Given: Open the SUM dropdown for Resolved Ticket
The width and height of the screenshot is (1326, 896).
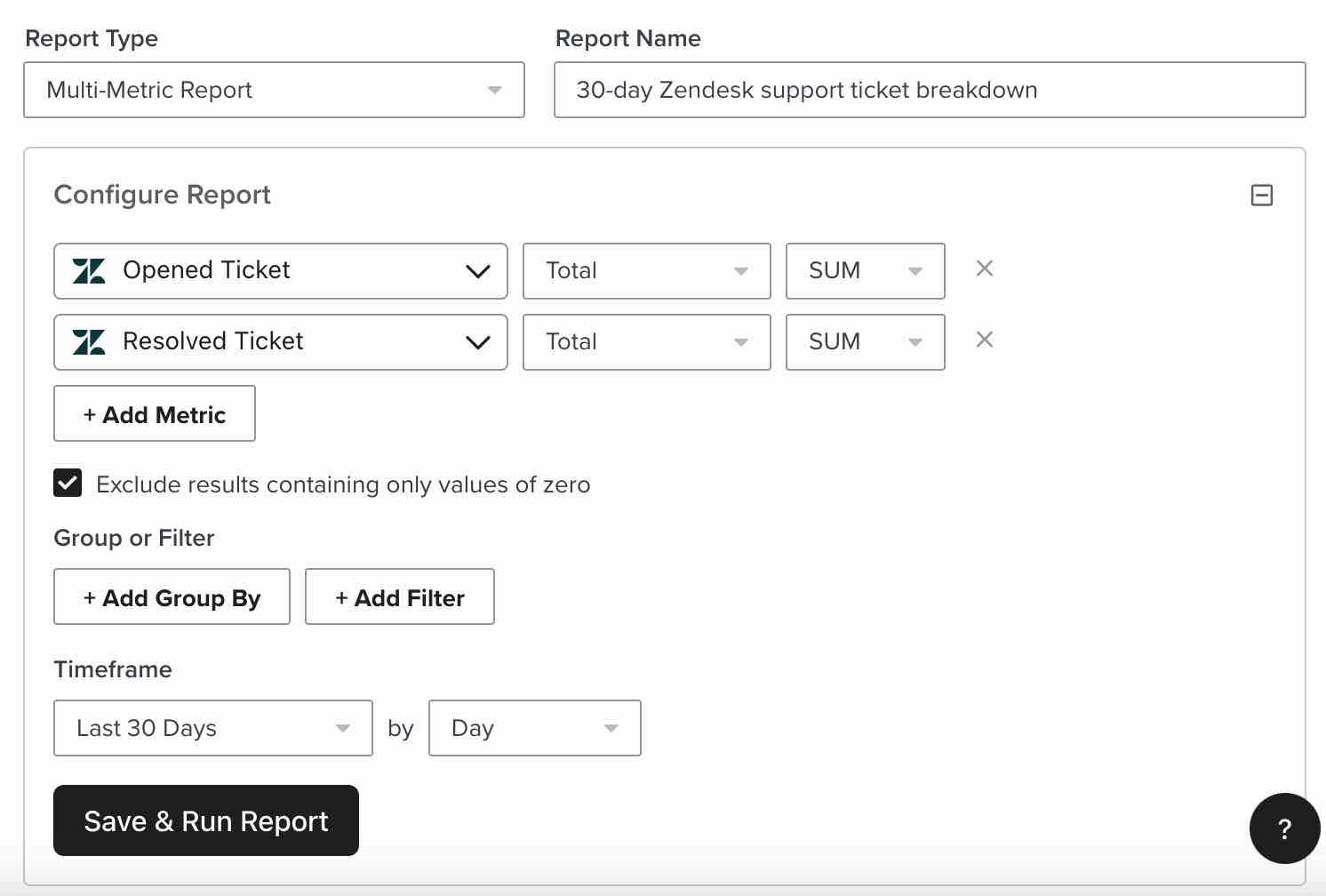Looking at the screenshot, I should pyautogui.click(x=915, y=342).
